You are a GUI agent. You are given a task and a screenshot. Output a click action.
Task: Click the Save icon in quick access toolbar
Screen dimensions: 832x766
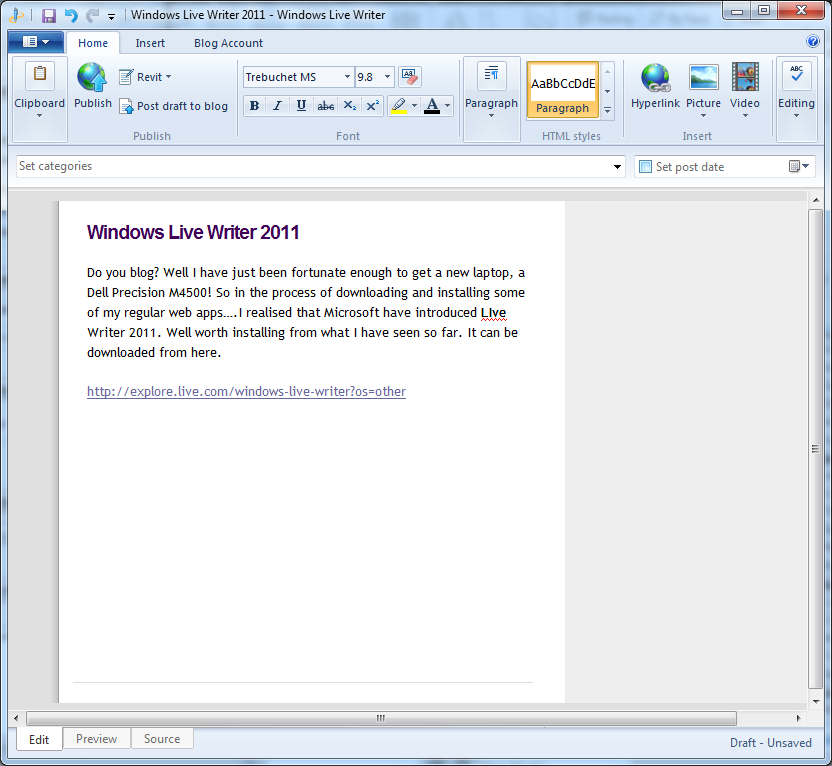click(49, 15)
